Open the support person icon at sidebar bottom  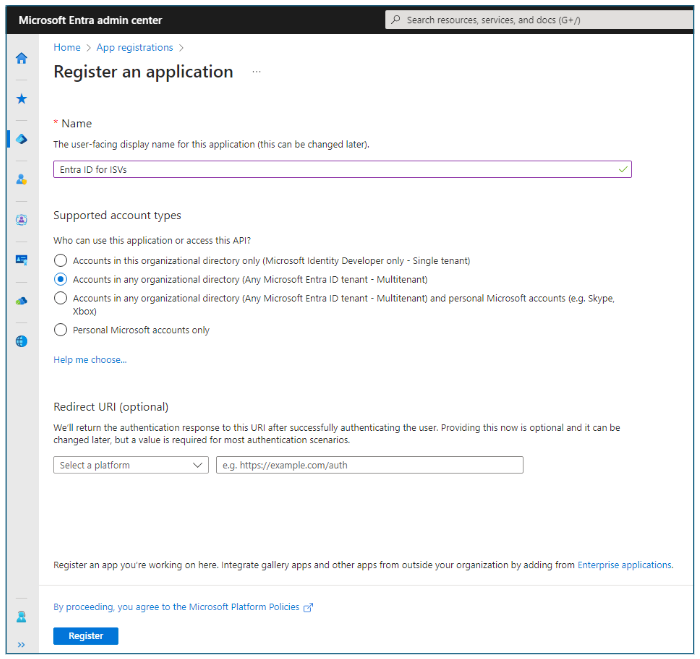pos(21,617)
